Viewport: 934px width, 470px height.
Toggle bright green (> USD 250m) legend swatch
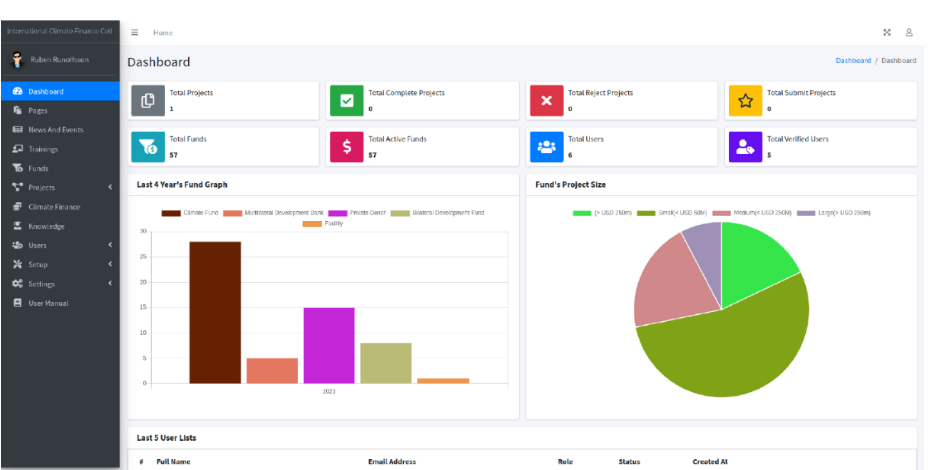point(582,213)
